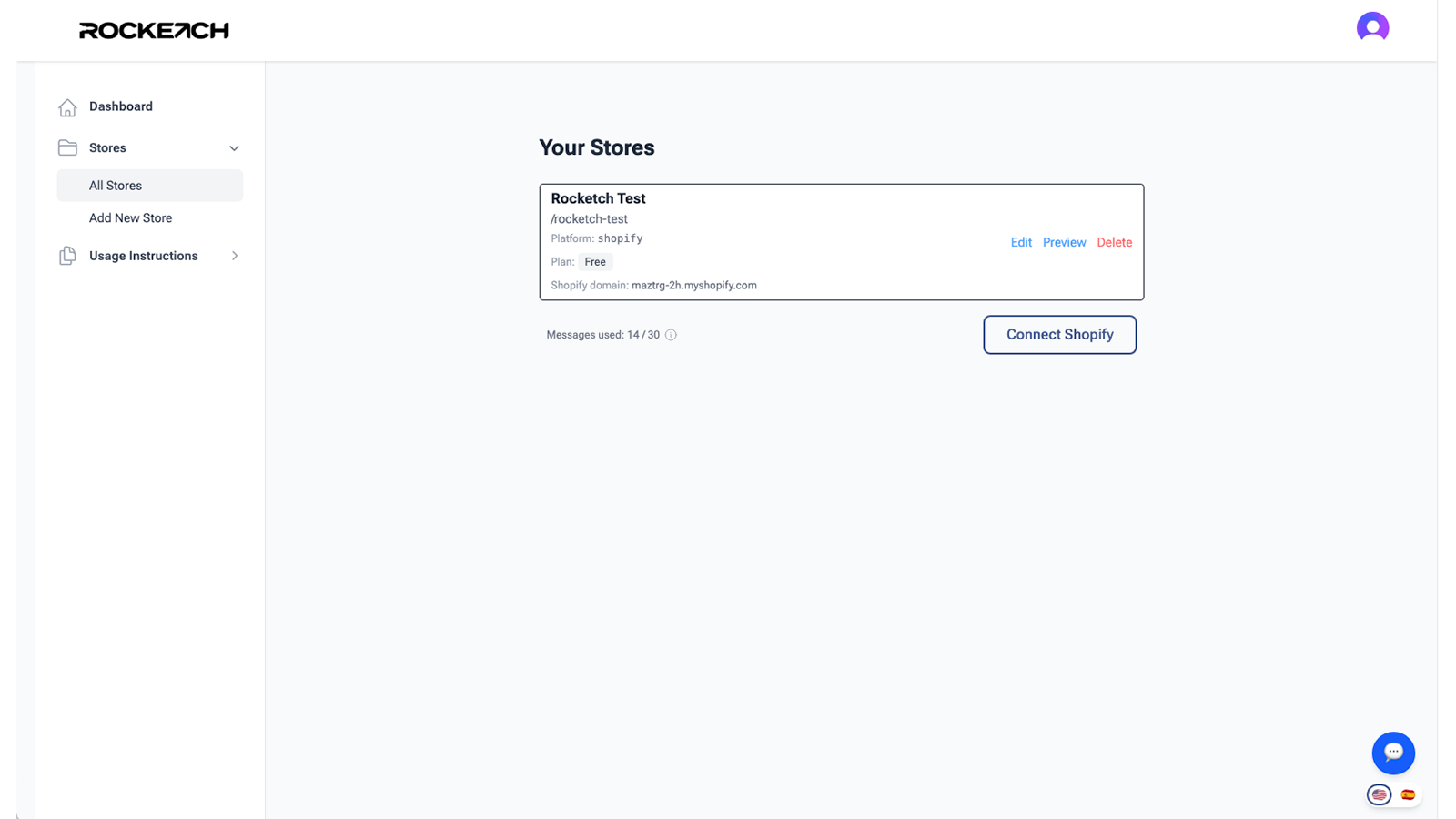Click the Rocketch Test store title
Viewport: 1456px width, 819px height.
(x=598, y=198)
